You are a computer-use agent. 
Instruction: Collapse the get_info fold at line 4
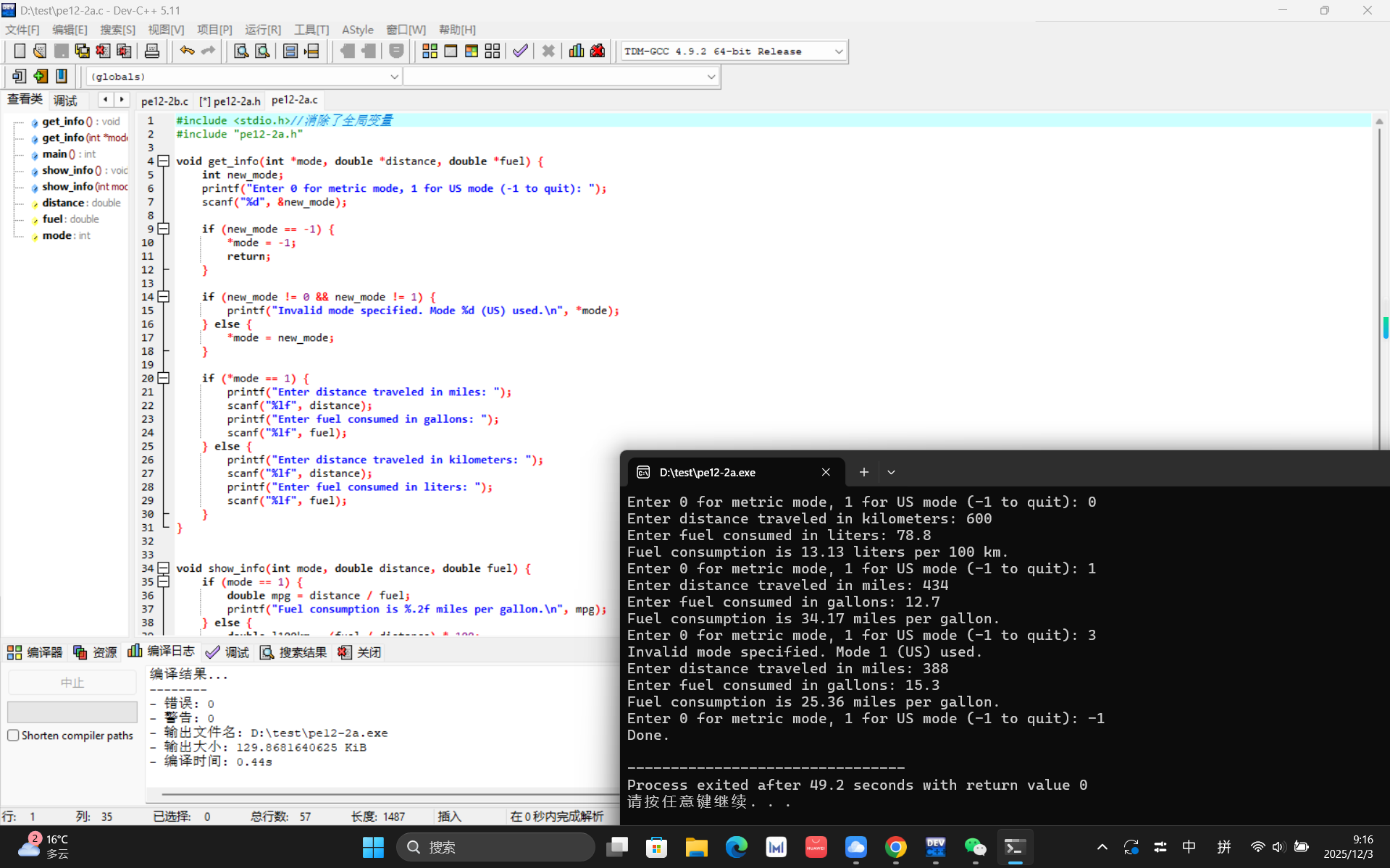[x=164, y=161]
